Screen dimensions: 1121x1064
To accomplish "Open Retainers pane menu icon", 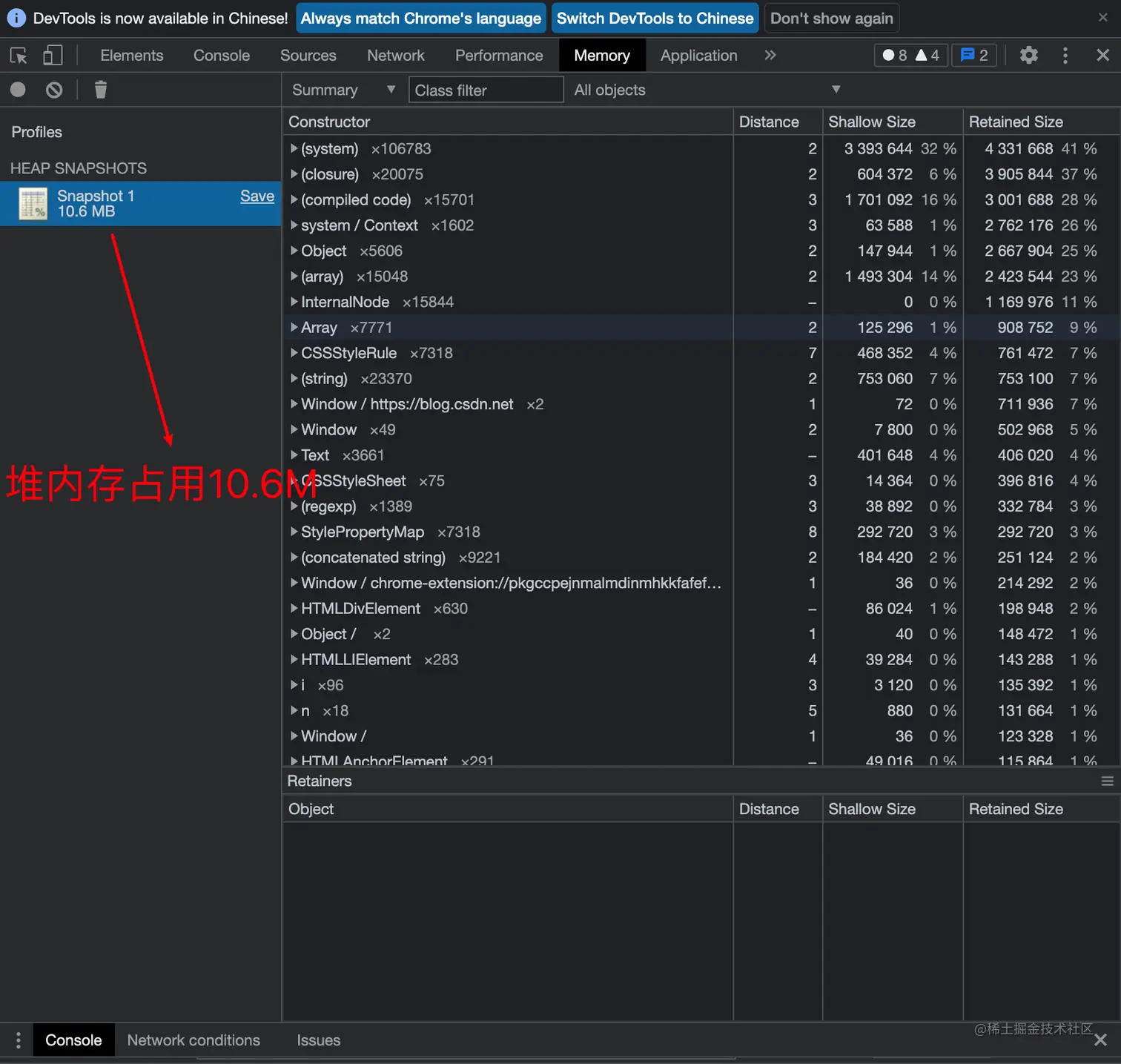I will [1108, 781].
